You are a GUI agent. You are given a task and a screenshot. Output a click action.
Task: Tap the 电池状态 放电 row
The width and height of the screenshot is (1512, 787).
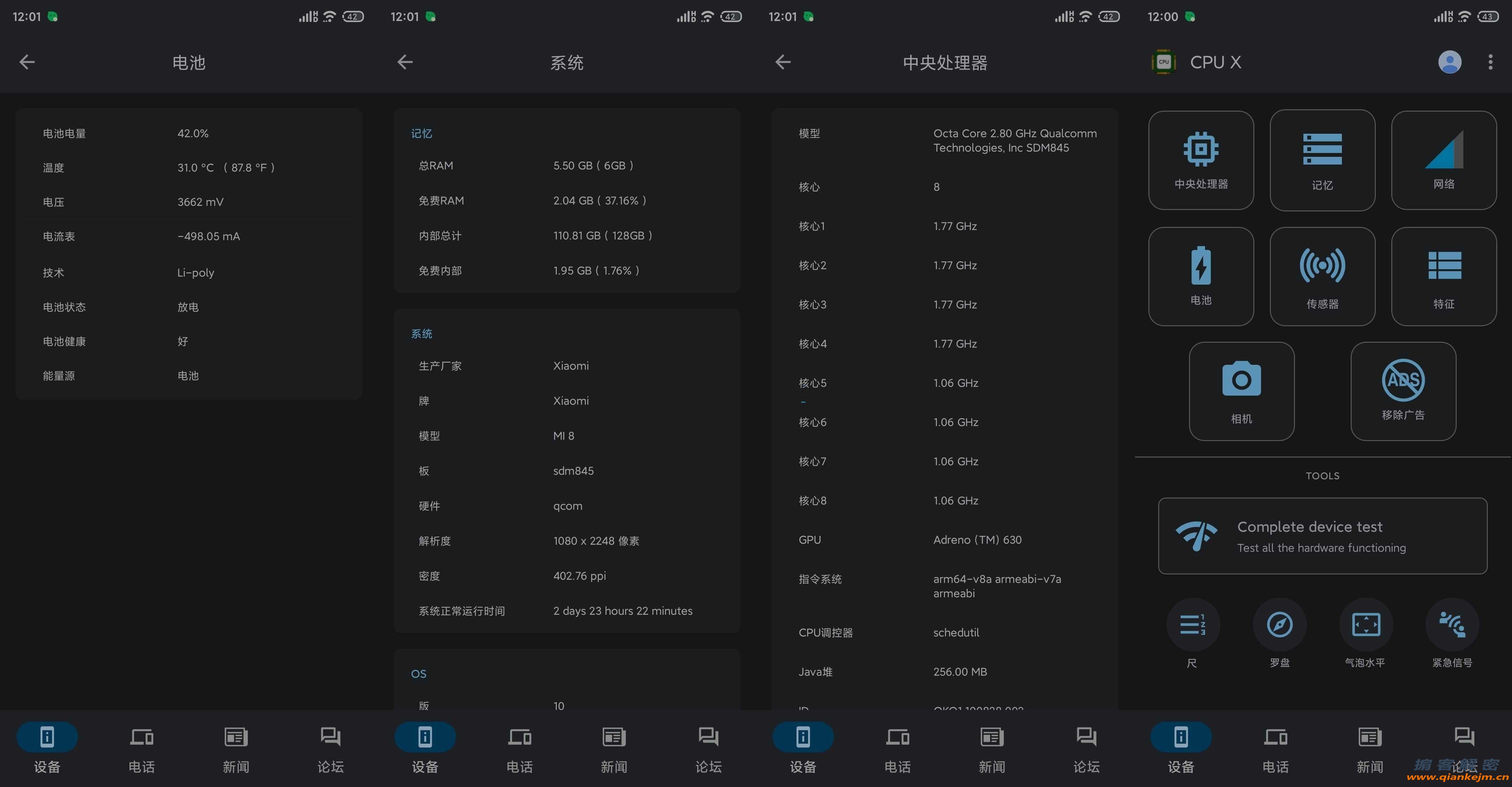click(x=188, y=307)
